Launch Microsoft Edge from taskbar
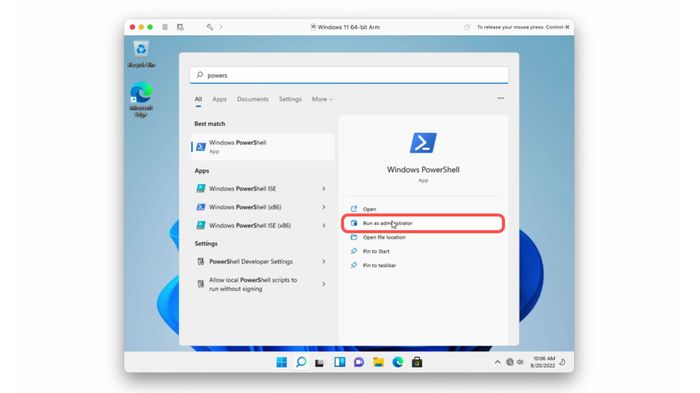This screenshot has height=393, width=700. click(398, 362)
